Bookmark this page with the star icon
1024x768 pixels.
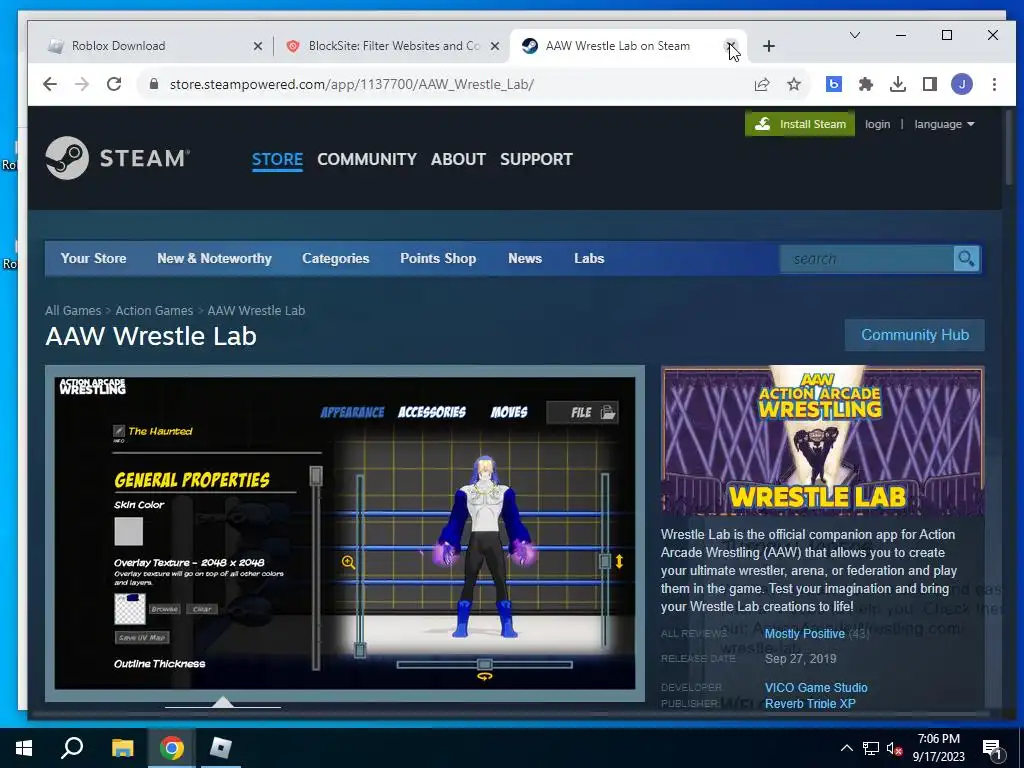tap(793, 84)
